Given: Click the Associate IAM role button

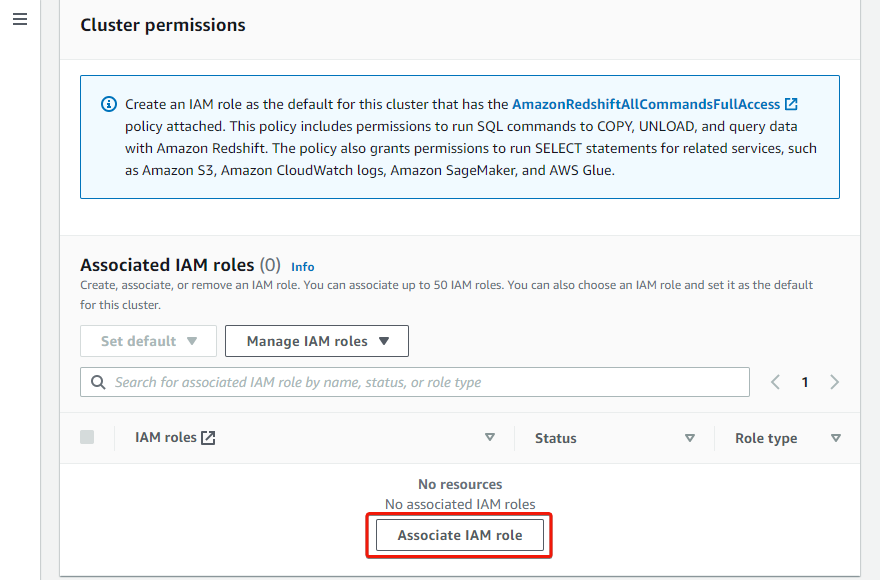Looking at the screenshot, I should pos(460,535).
